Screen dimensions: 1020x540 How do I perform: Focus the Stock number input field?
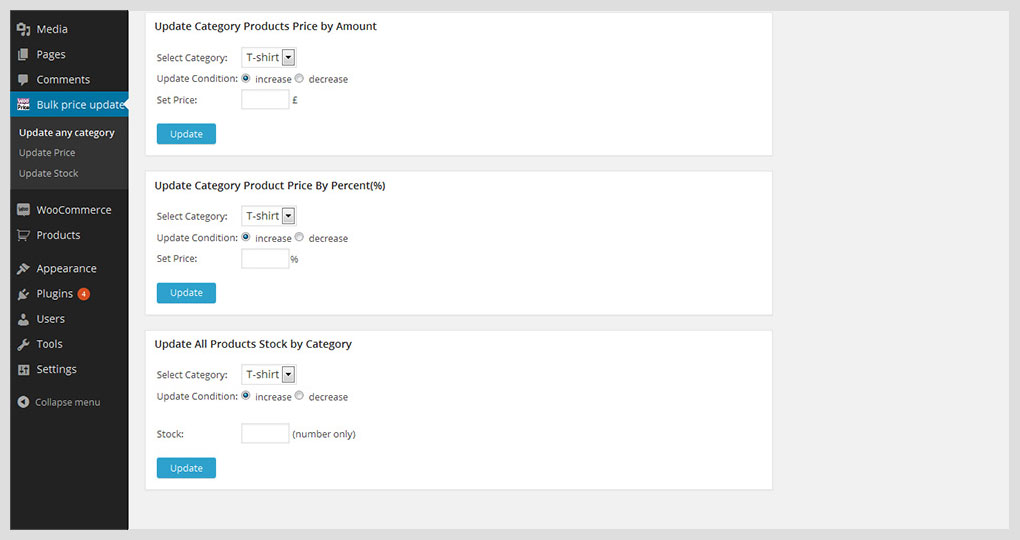pos(265,433)
